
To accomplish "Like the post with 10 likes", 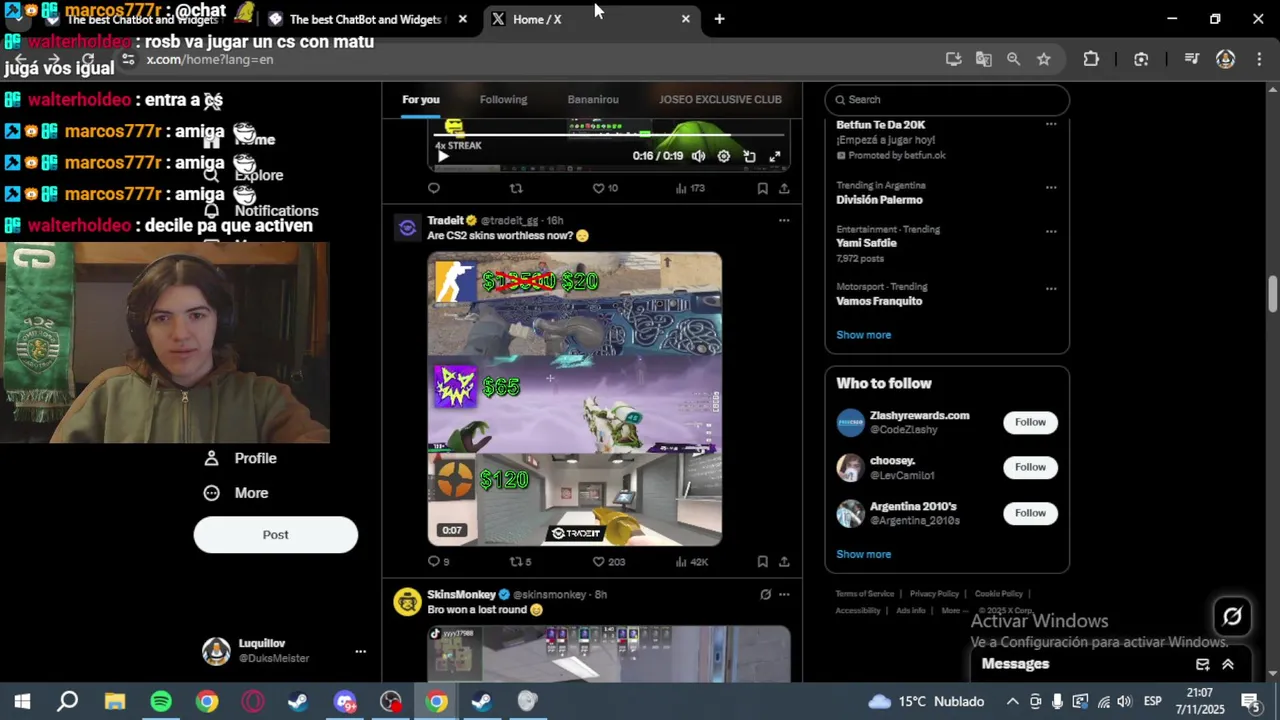I will [605, 188].
